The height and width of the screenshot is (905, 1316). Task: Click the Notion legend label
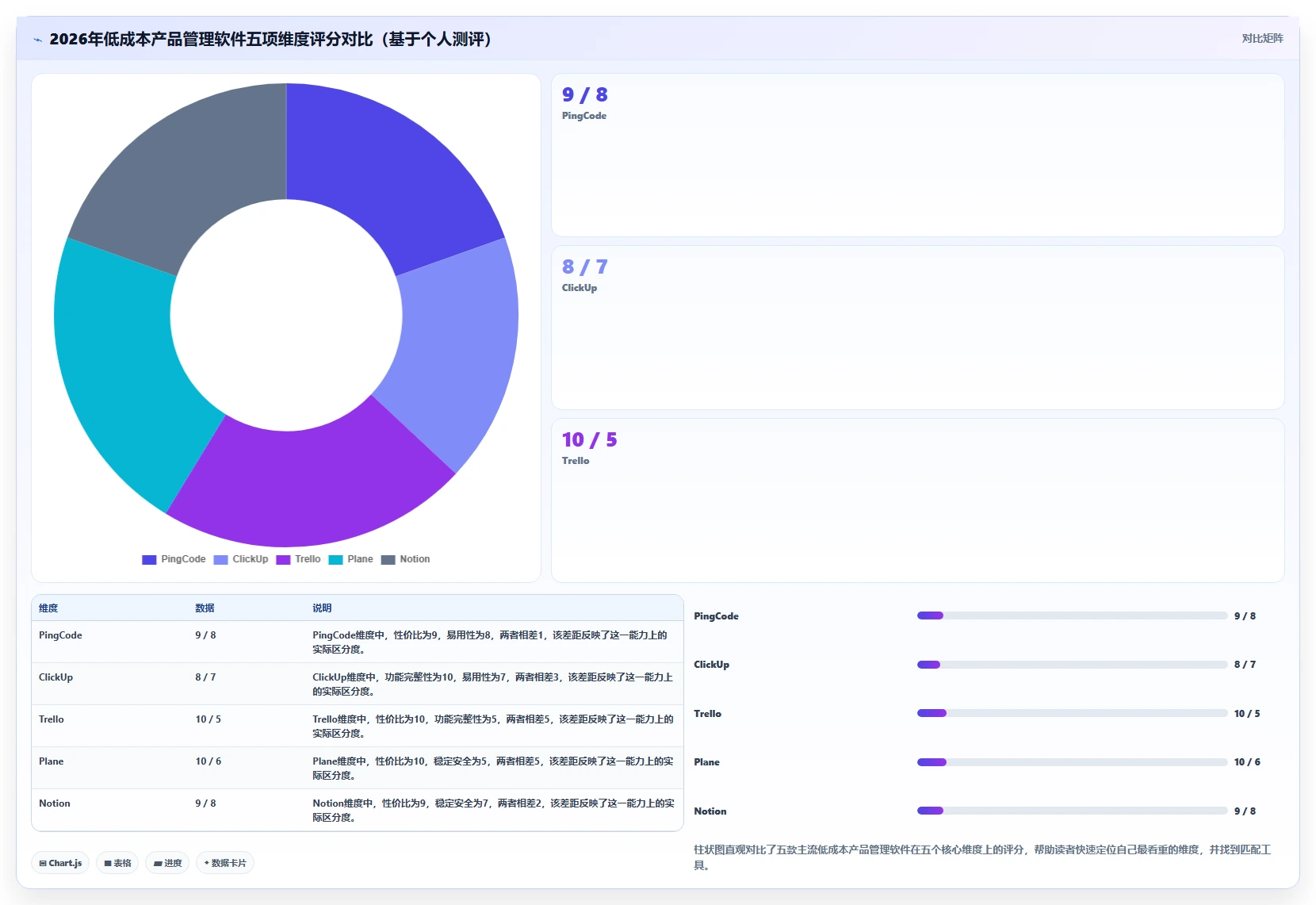(x=415, y=559)
